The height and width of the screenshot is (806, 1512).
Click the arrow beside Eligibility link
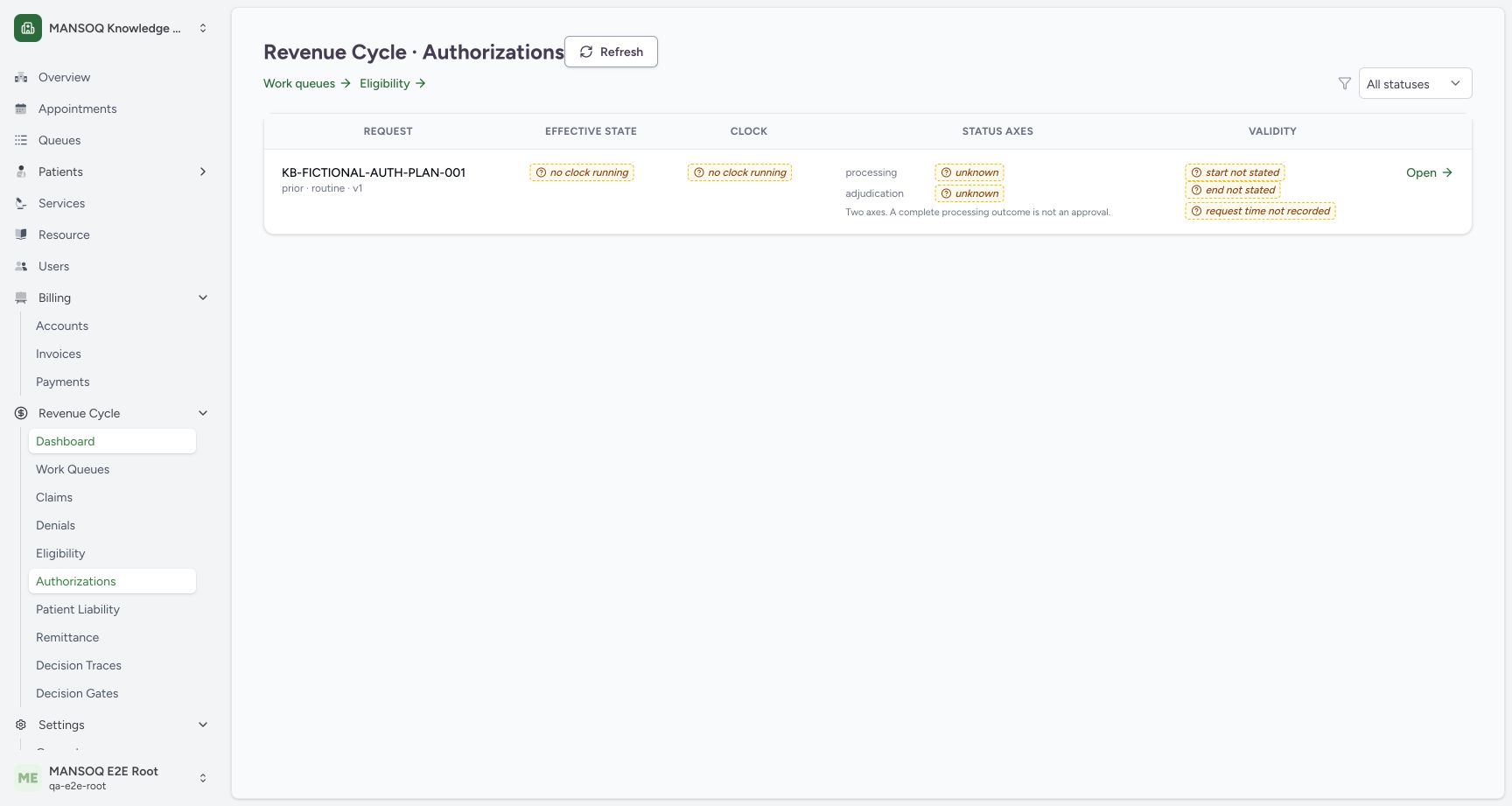pyautogui.click(x=421, y=83)
